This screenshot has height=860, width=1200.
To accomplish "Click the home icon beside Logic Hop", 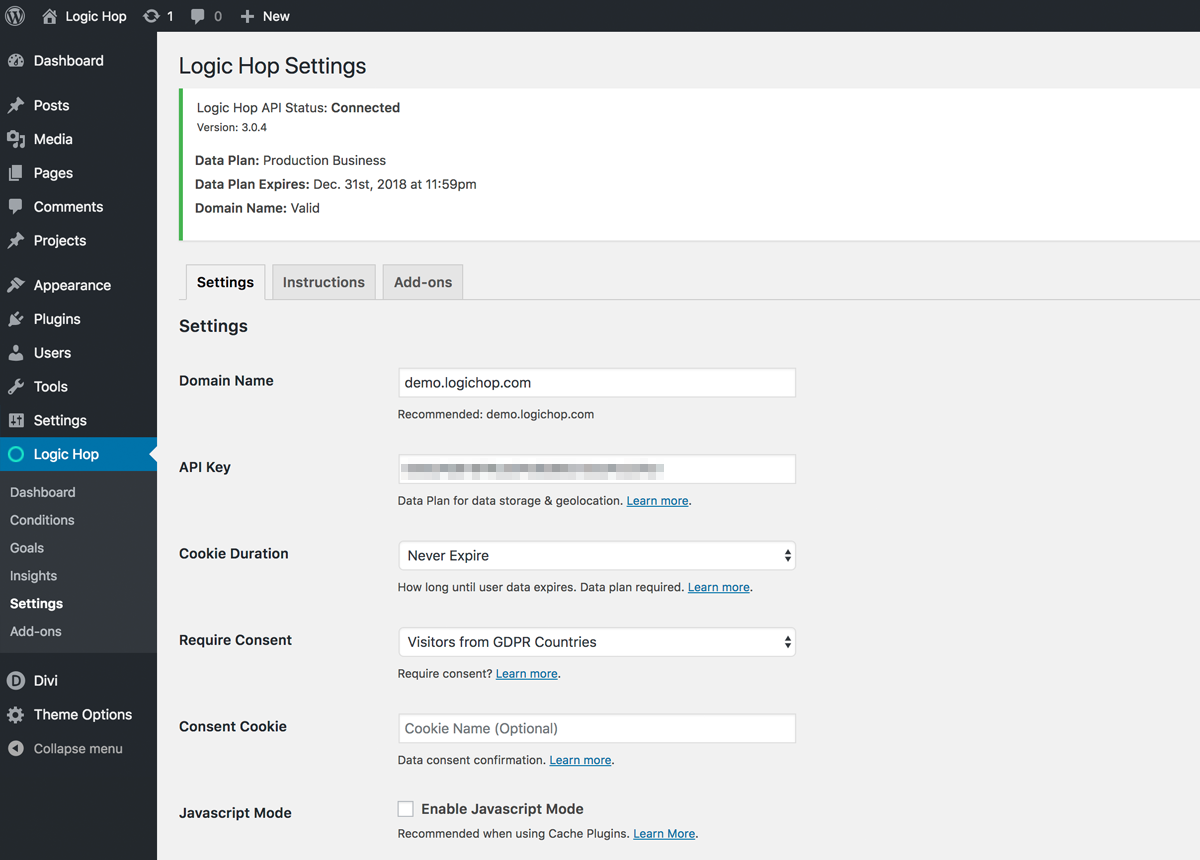I will point(50,16).
